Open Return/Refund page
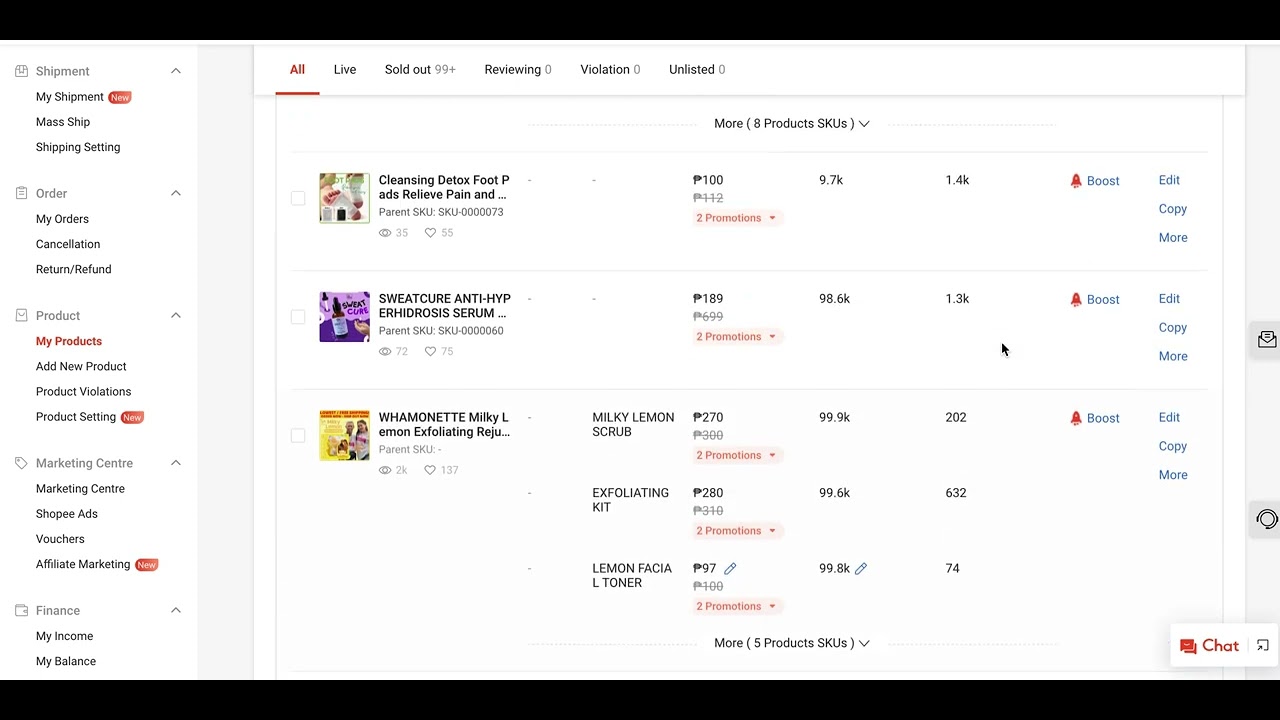The height and width of the screenshot is (720, 1280). pos(74,269)
